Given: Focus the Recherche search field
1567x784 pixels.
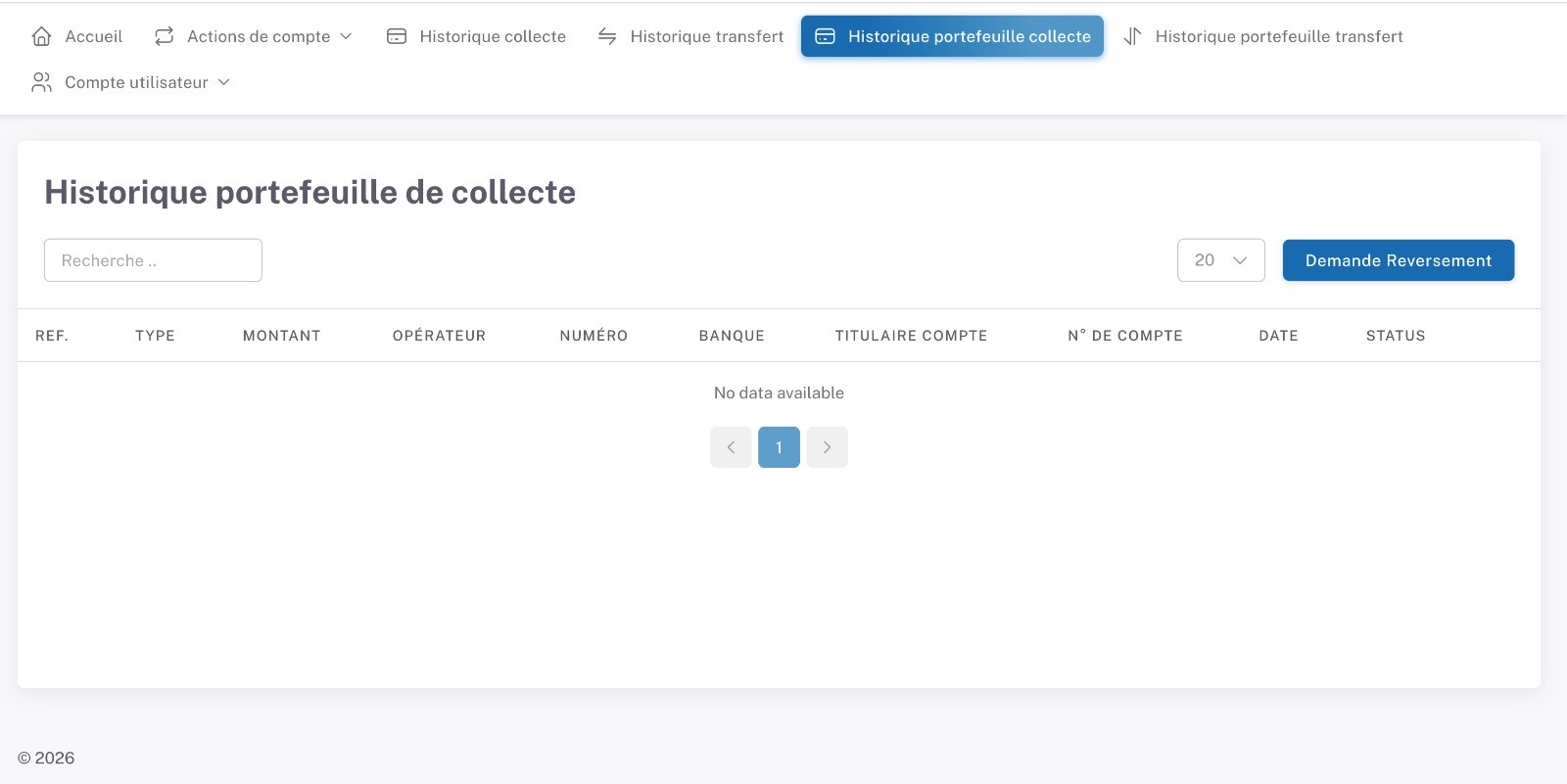Looking at the screenshot, I should 153,260.
